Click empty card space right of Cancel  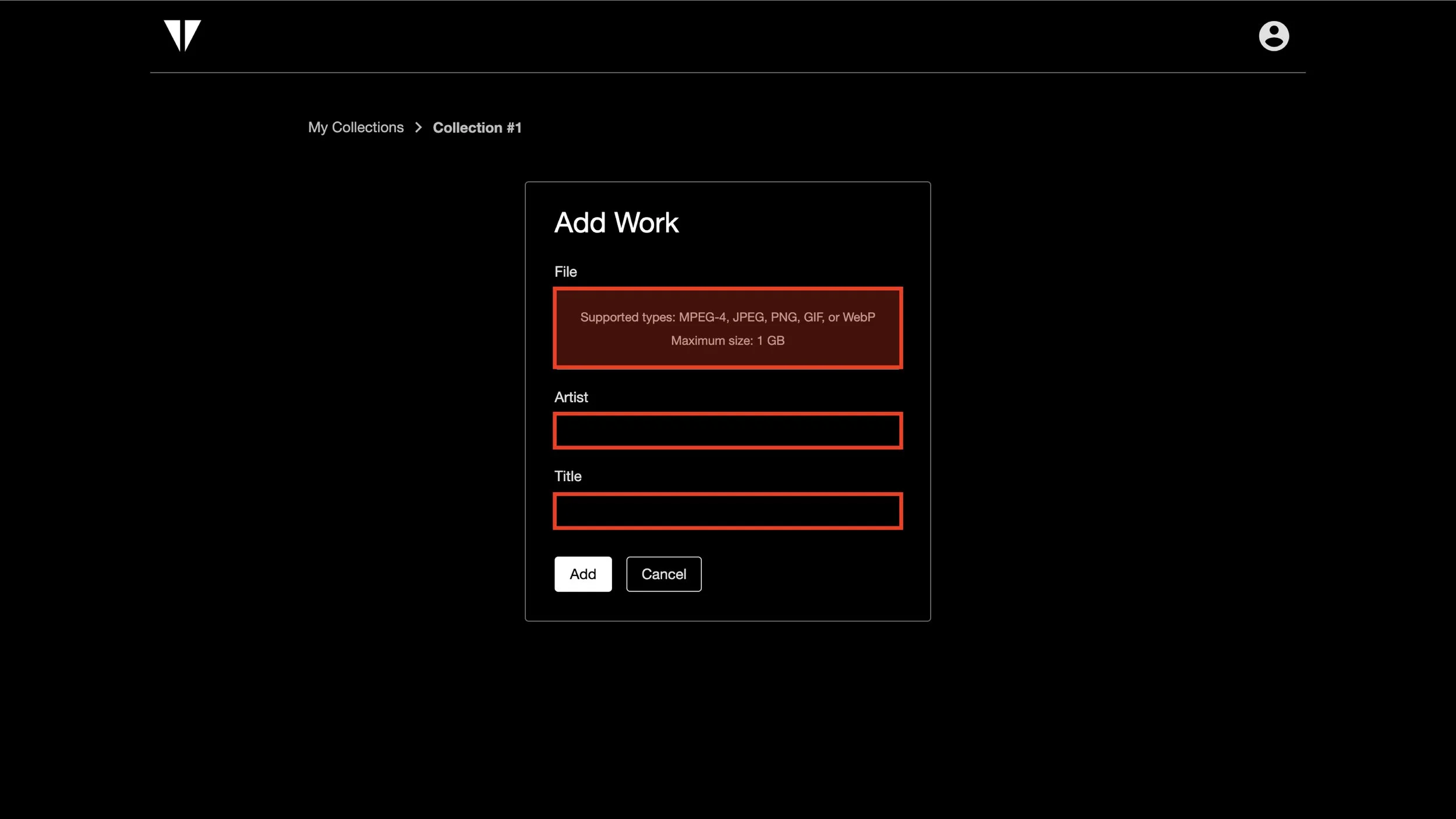815,574
